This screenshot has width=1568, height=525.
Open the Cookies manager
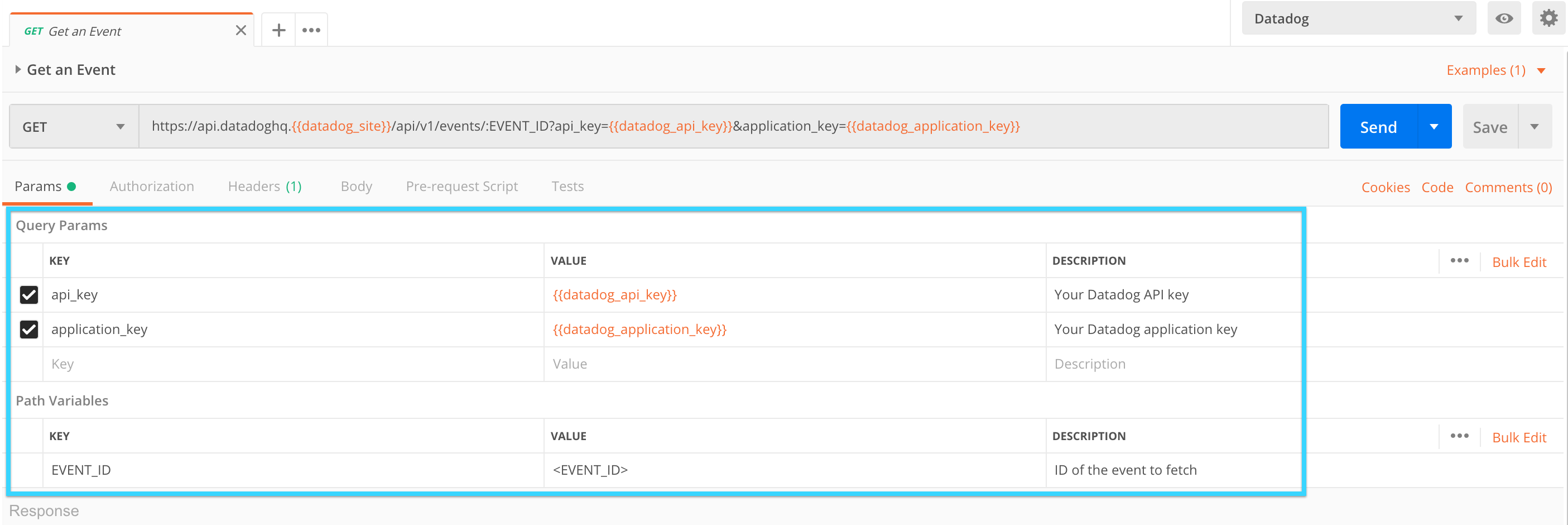pyautogui.click(x=1385, y=187)
